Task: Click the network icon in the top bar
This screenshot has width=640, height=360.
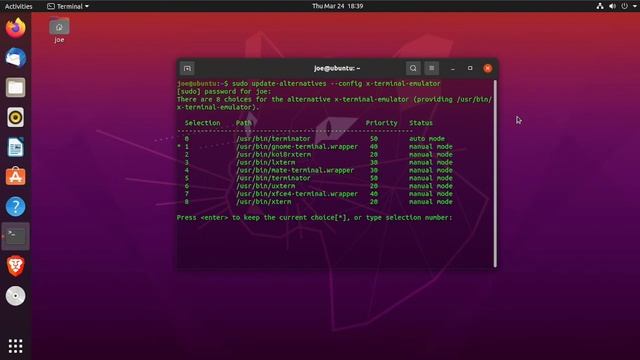Action: point(600,6)
